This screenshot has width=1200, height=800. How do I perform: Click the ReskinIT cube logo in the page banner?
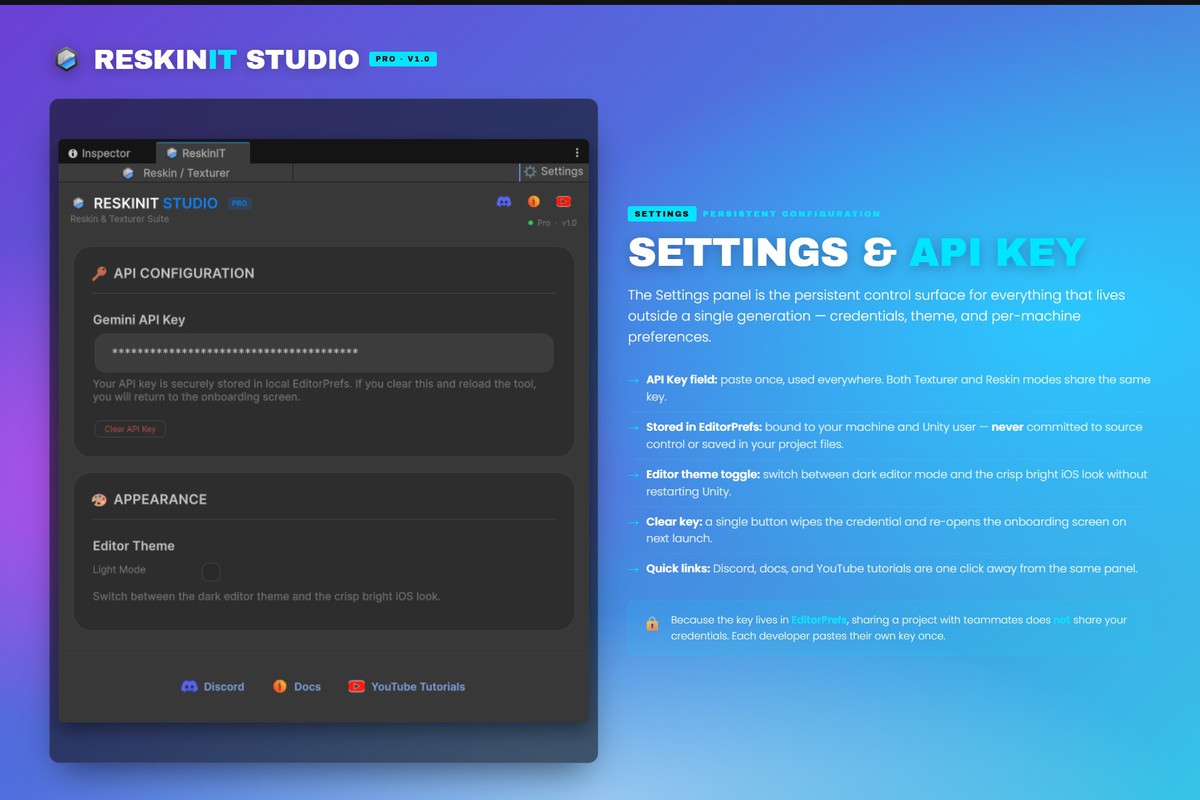(x=67, y=59)
